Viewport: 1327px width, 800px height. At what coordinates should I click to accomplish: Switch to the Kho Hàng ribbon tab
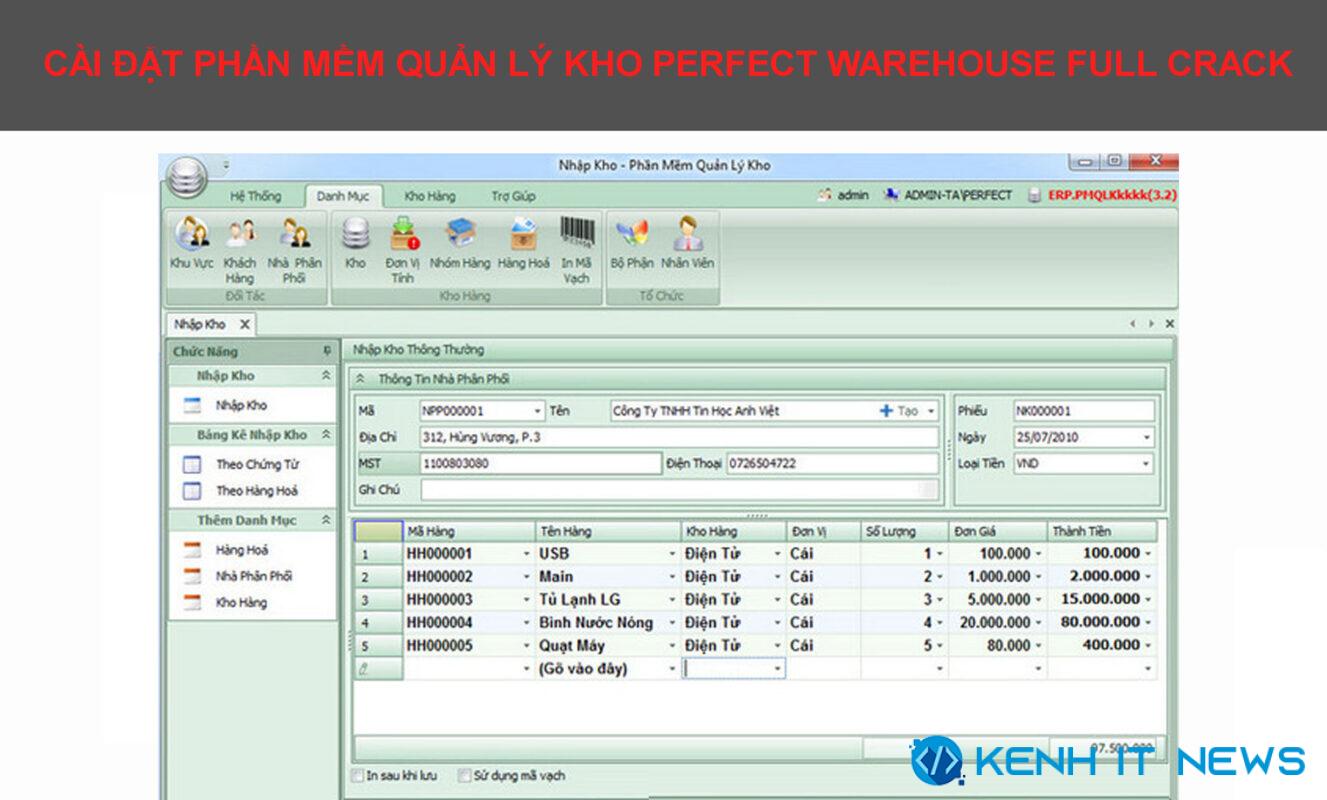click(429, 196)
